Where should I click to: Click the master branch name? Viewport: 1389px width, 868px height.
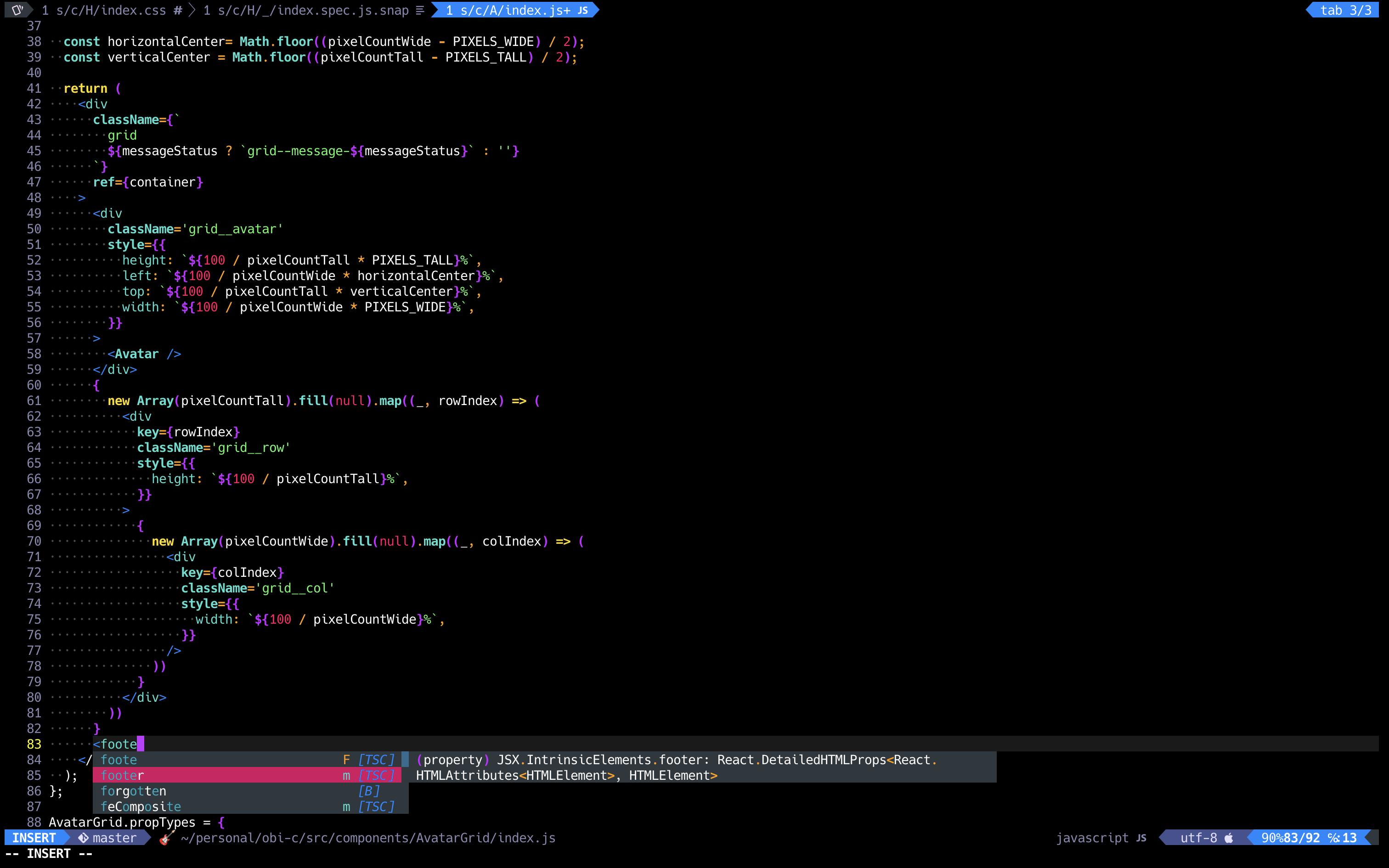(115, 838)
